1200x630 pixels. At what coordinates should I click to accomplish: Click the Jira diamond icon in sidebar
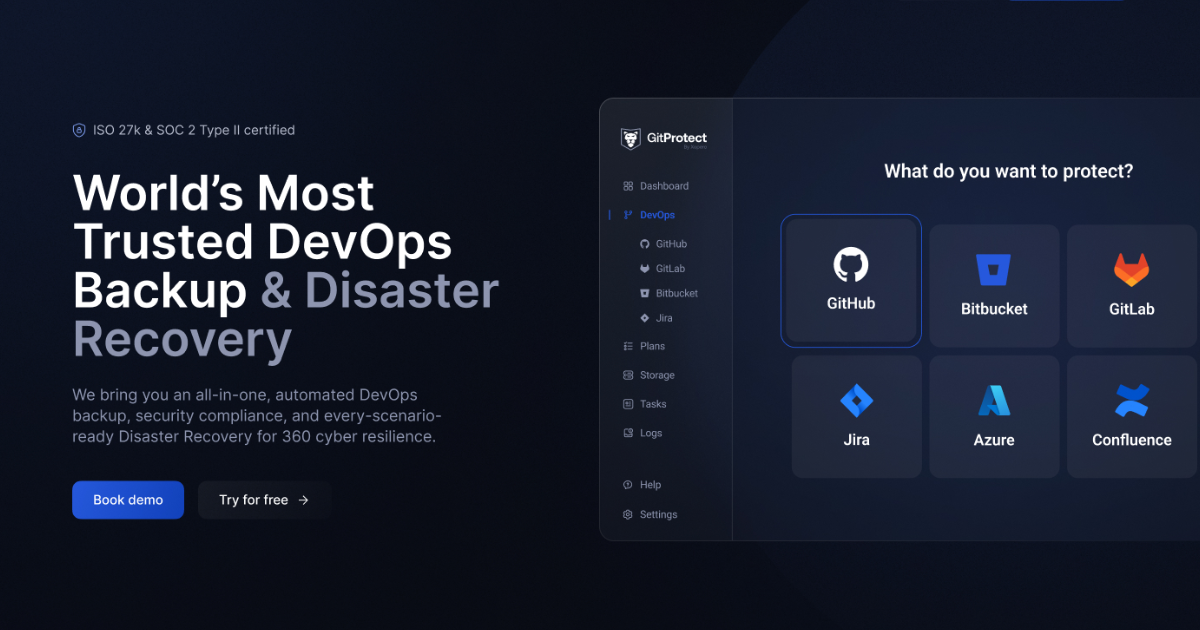point(645,318)
